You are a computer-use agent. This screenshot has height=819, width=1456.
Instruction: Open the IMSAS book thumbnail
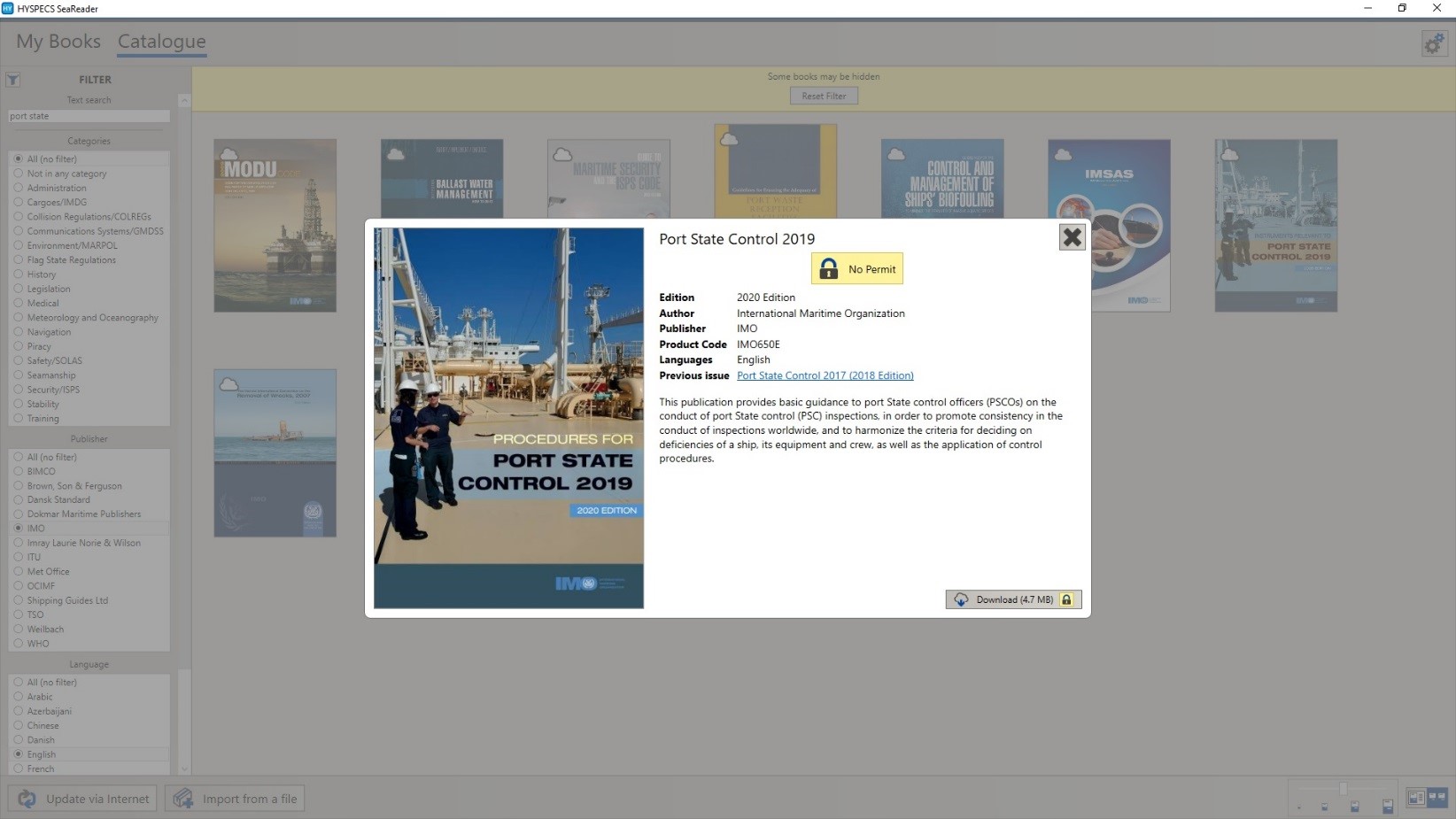pyautogui.click(x=1109, y=225)
